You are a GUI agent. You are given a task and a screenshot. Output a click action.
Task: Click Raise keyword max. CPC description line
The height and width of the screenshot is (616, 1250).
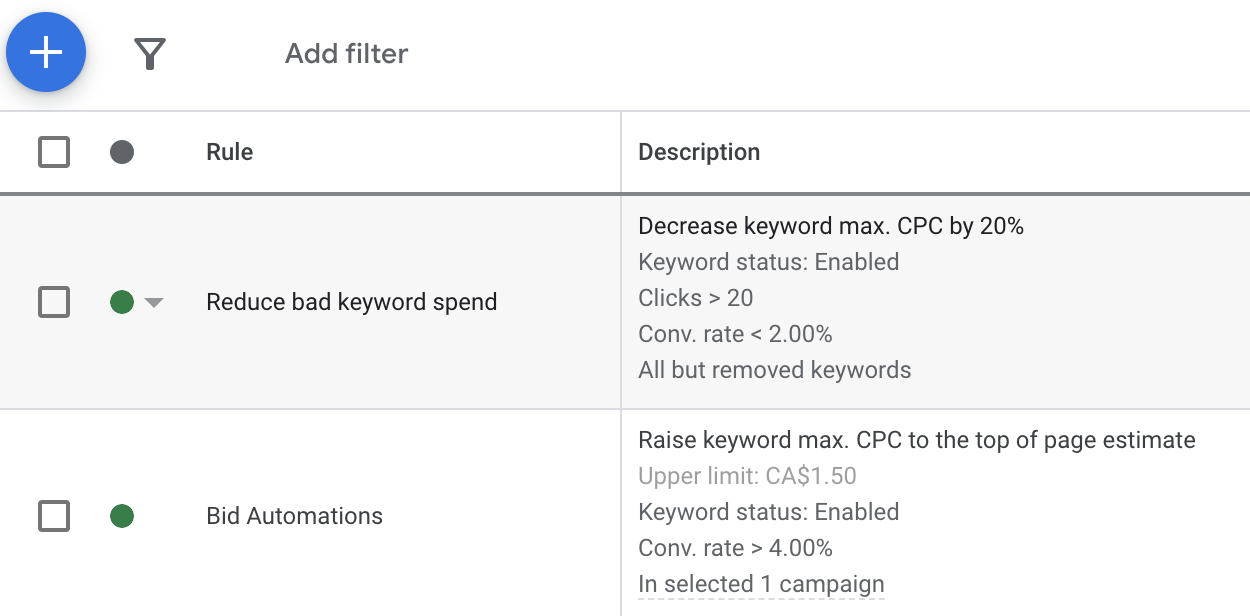click(917, 440)
